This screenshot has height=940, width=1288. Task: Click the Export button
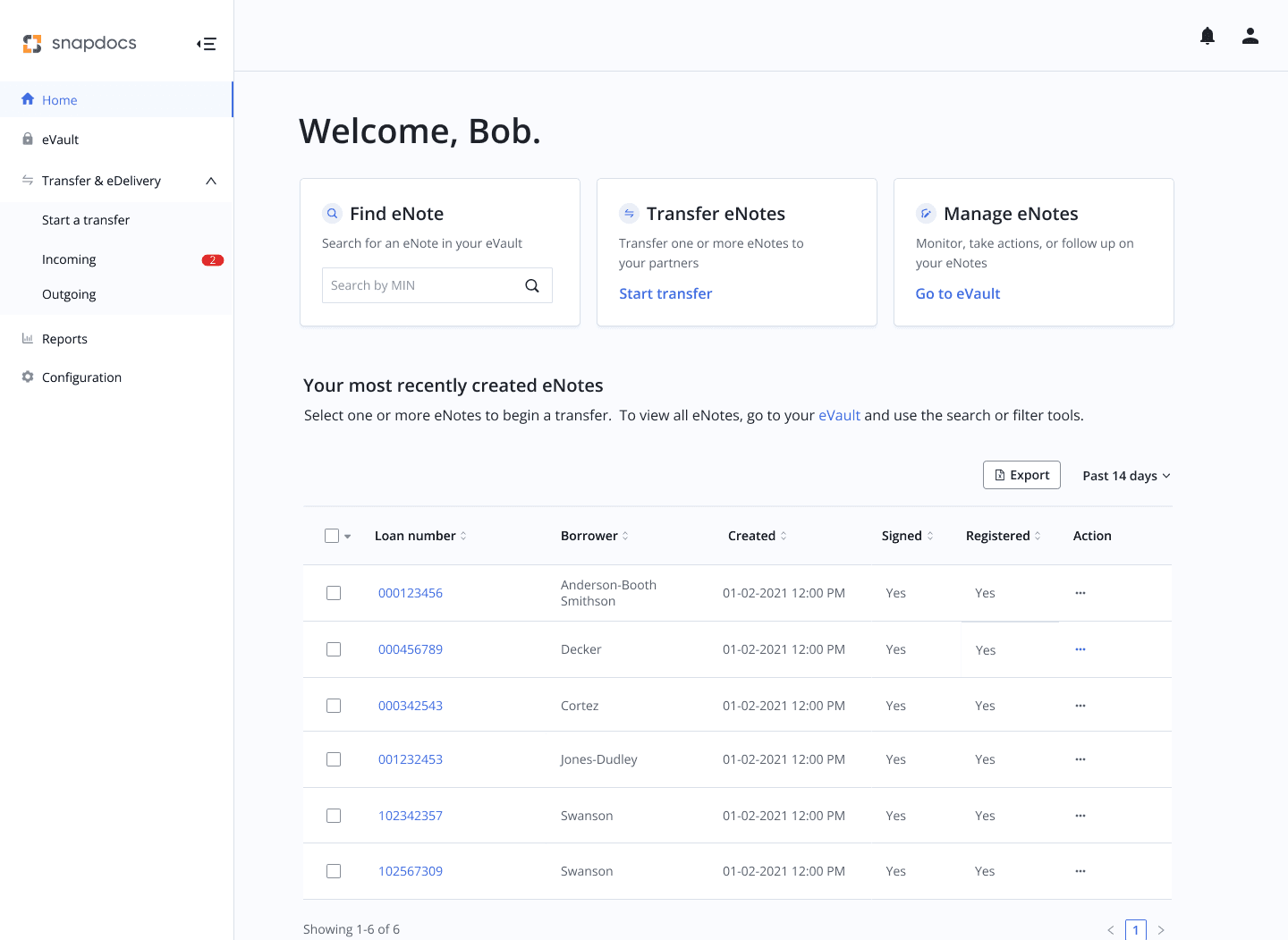click(1021, 475)
